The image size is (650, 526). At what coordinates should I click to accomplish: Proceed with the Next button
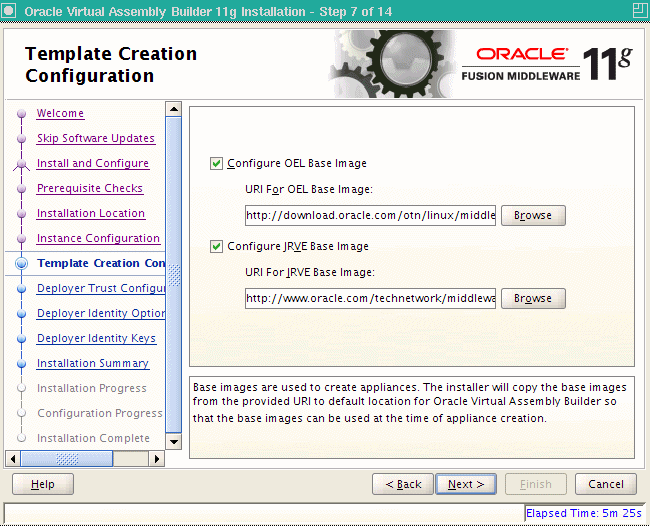pos(466,484)
